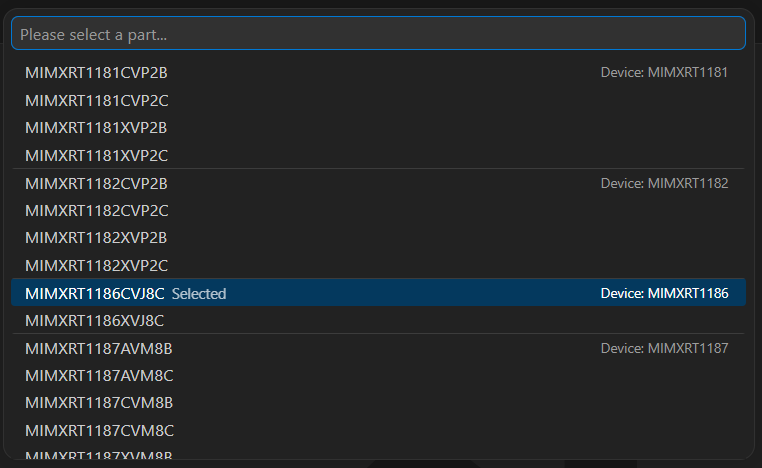Screen dimensions: 762x468
Task: Pick the MIMXRT1181XVP2B part
Action: (x=96, y=128)
